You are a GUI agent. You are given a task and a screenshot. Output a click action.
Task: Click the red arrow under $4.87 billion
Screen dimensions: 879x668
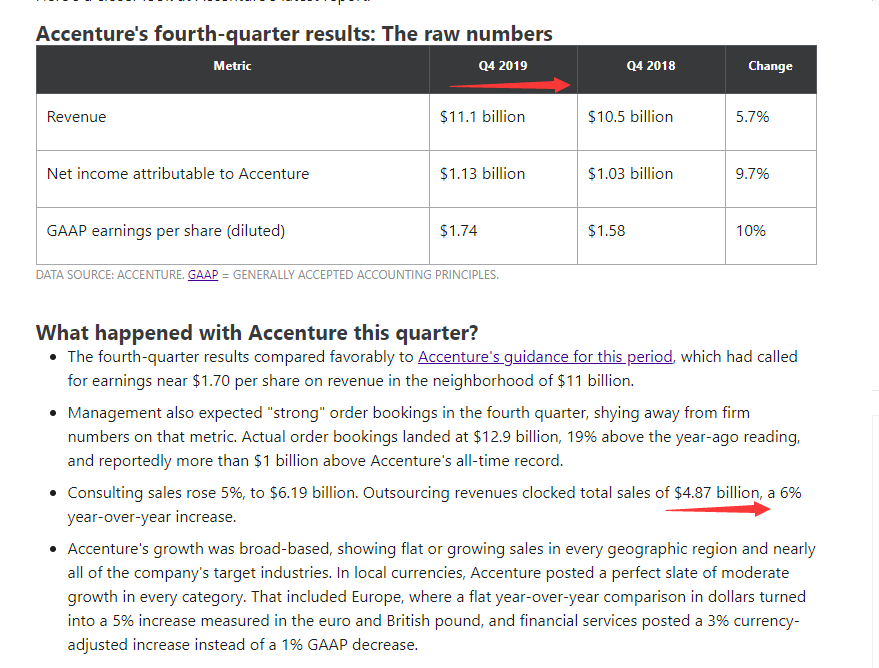pyautogui.click(x=718, y=509)
